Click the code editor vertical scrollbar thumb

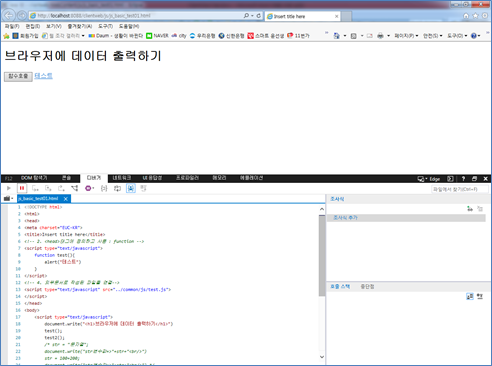[x=322, y=256]
